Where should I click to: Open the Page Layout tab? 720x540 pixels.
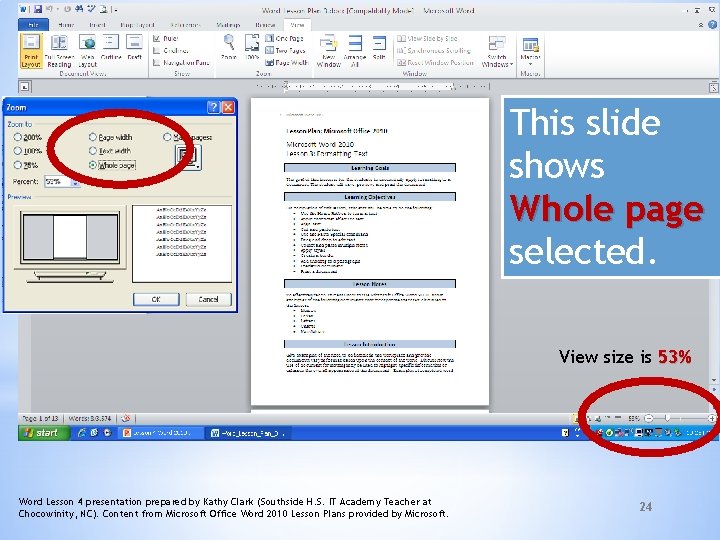137,25
